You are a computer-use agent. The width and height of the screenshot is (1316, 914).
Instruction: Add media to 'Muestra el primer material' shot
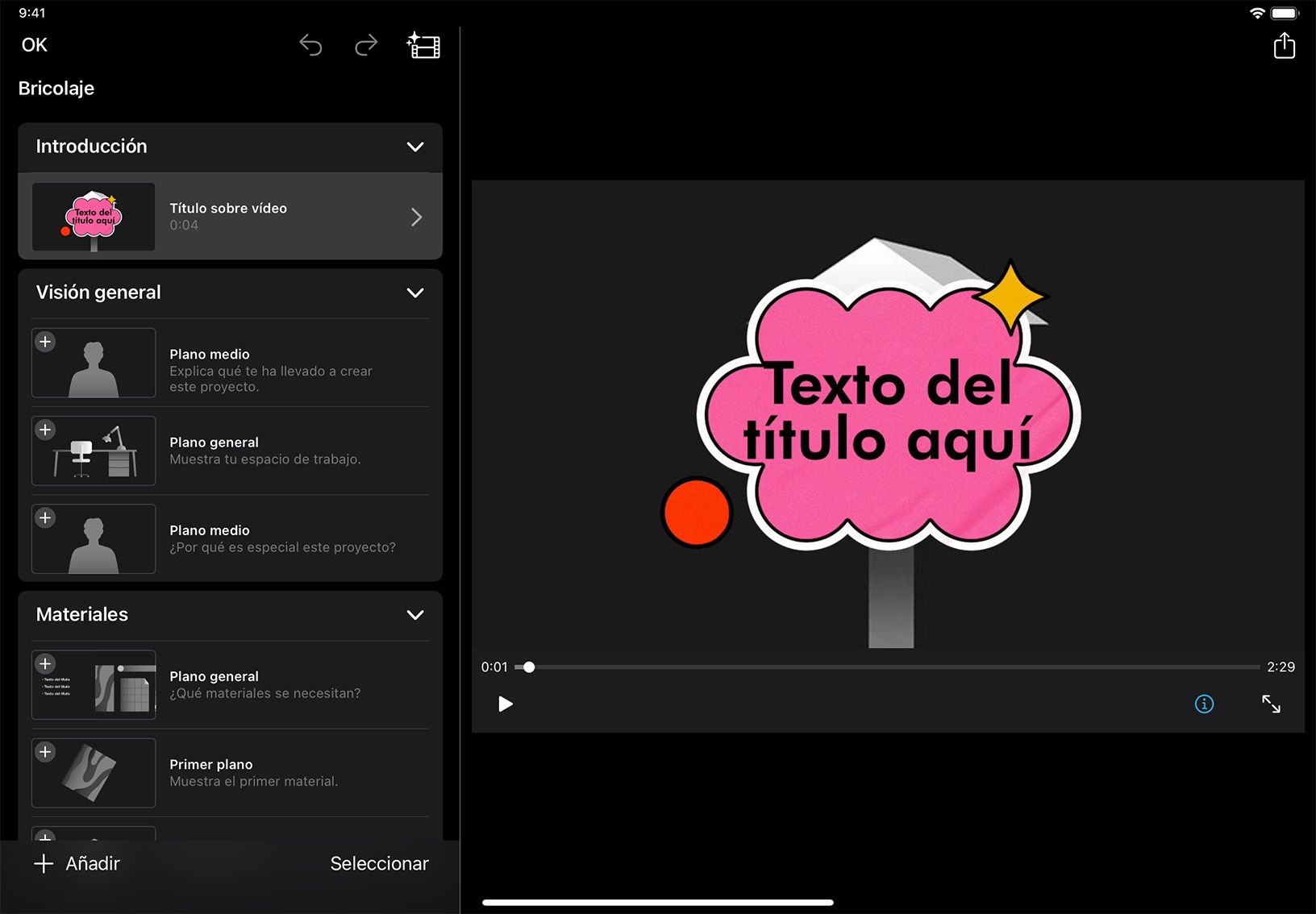(x=45, y=751)
